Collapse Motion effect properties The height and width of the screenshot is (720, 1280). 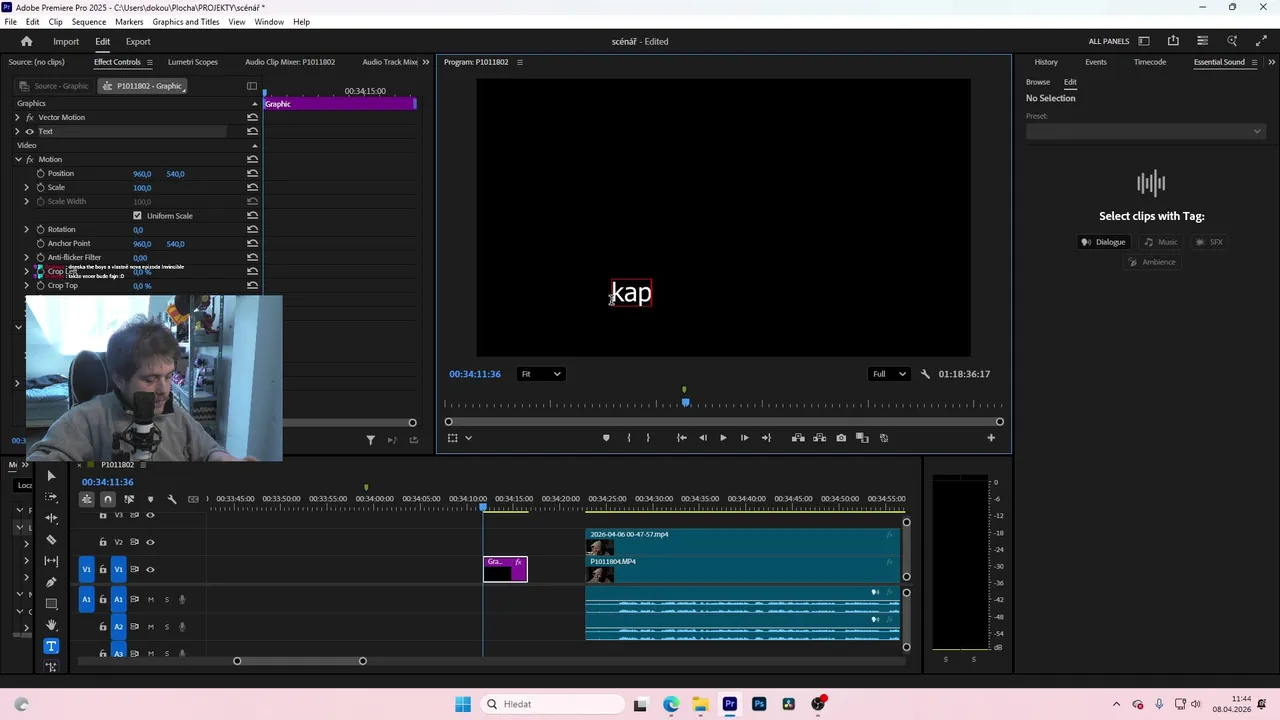point(18,160)
